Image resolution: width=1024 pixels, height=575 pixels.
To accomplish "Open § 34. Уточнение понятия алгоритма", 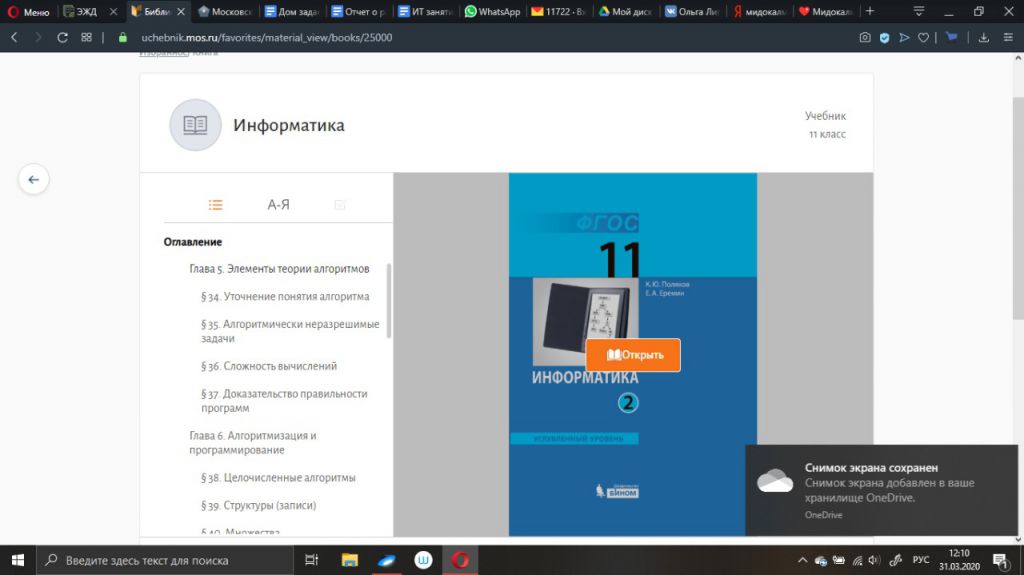I will coord(285,297).
